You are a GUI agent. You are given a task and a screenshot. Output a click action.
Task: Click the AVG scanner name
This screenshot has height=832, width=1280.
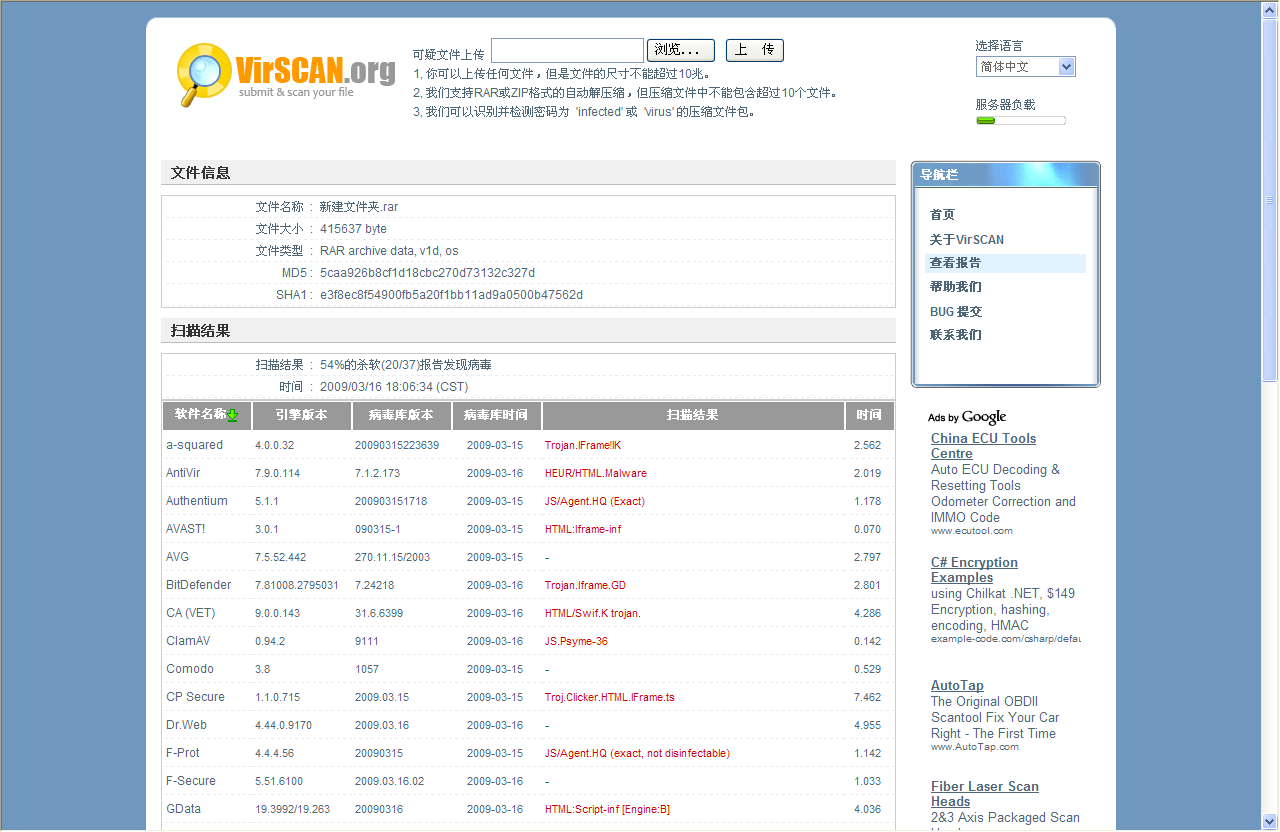177,557
